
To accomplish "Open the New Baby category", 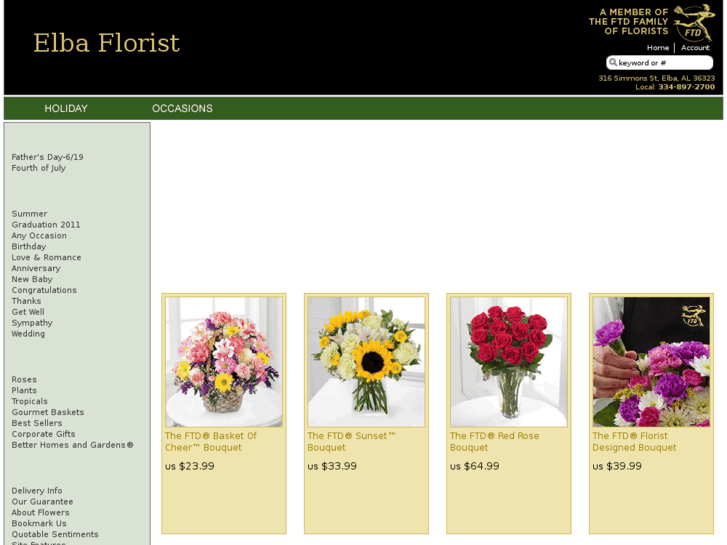I will 32,279.
